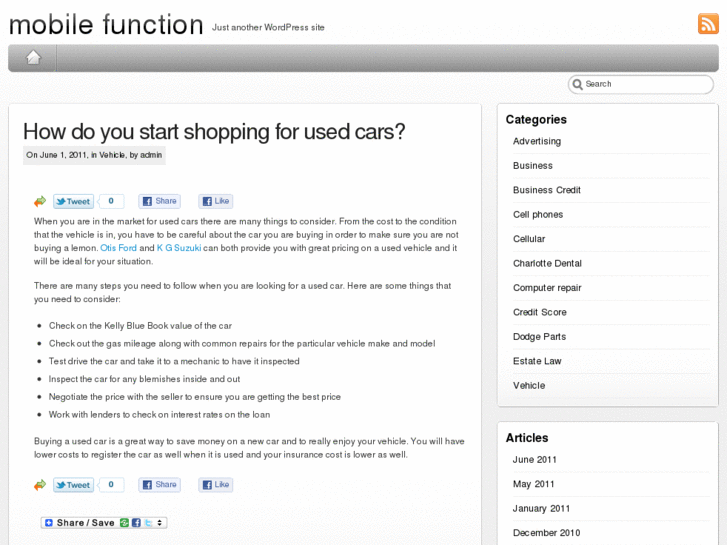Screen dimensions: 727x545
Task: Open the Otis Ford link
Action: pos(119,248)
